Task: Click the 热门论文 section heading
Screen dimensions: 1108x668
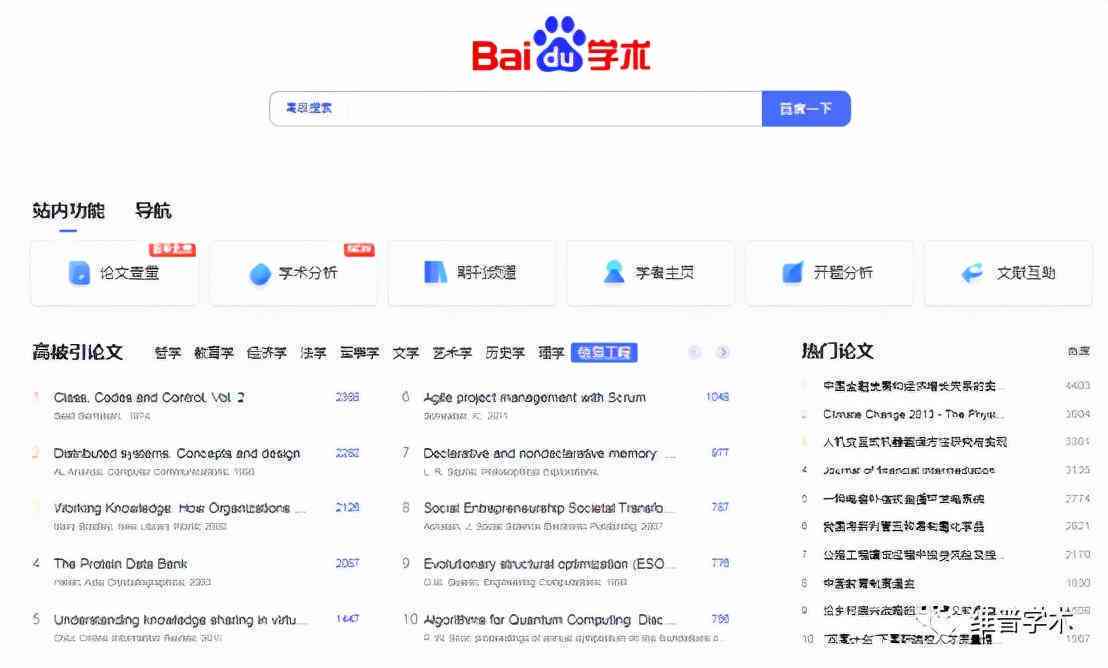Action: point(838,351)
